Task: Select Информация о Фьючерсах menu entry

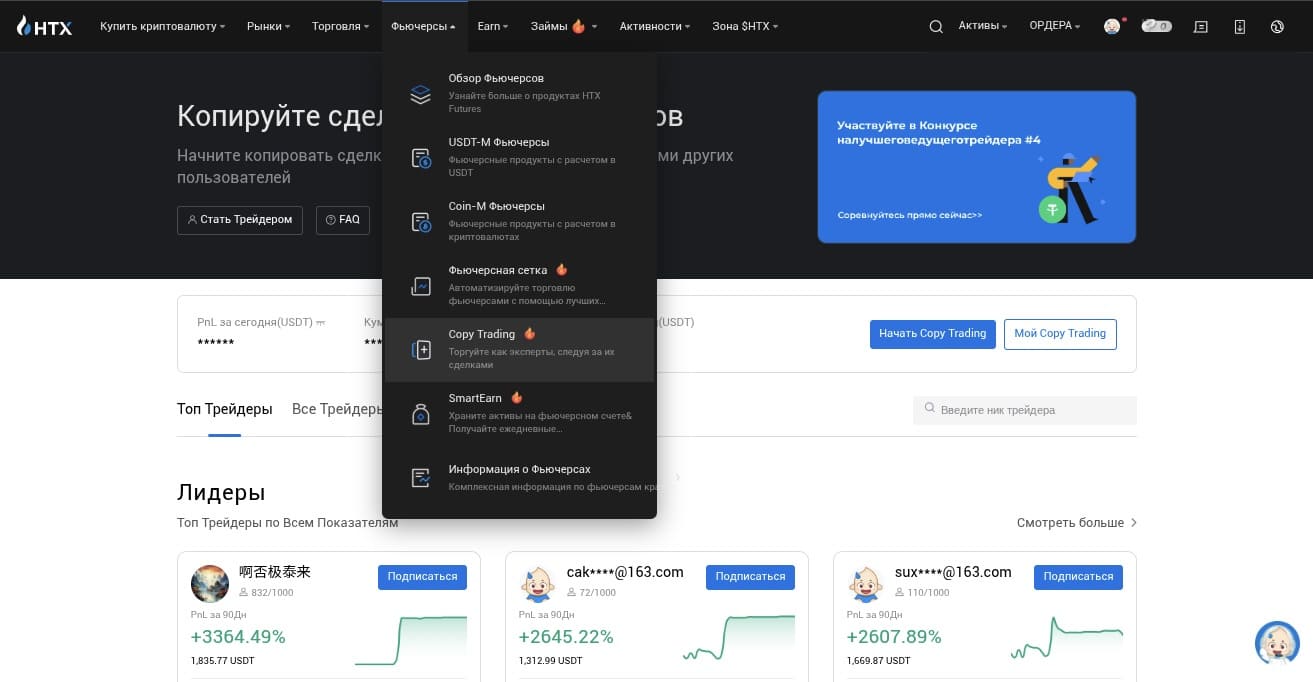Action: [x=519, y=478]
